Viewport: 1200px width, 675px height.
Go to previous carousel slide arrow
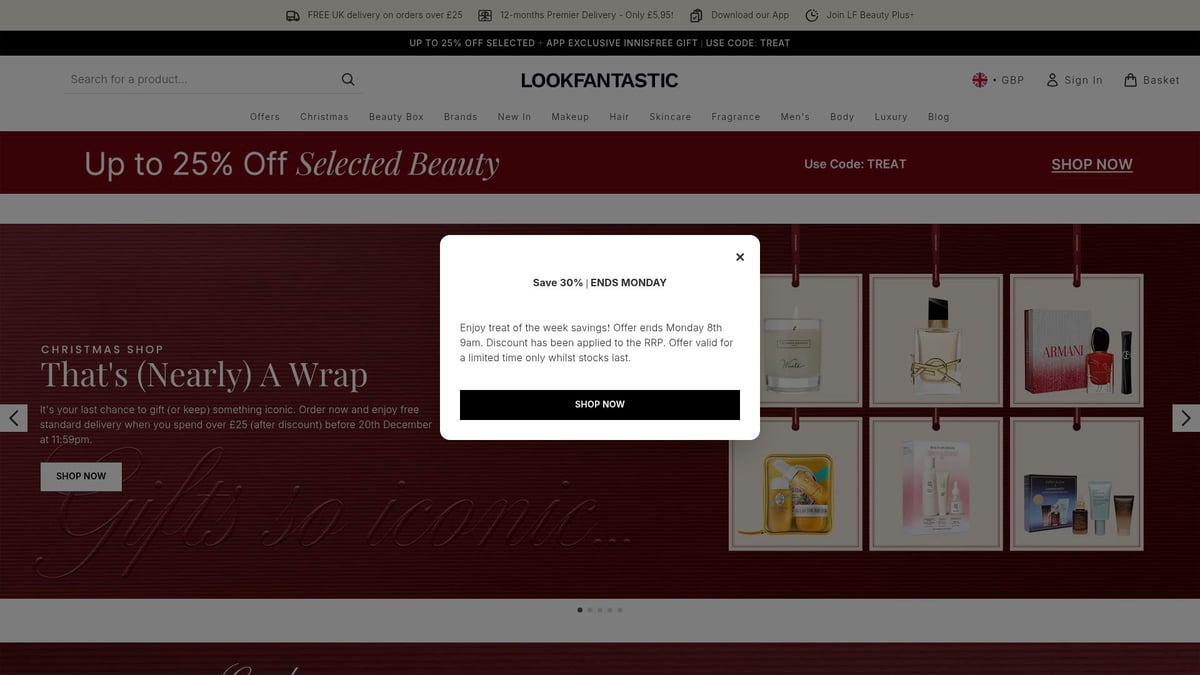14,418
